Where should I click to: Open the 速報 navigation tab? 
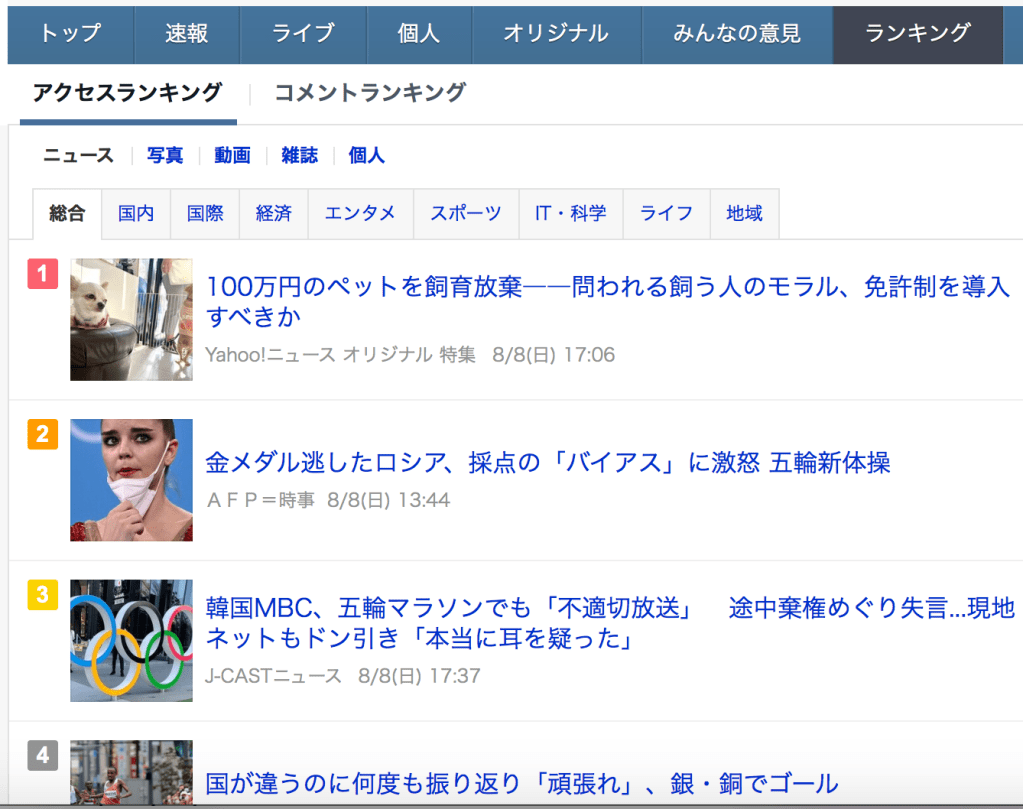(x=187, y=34)
